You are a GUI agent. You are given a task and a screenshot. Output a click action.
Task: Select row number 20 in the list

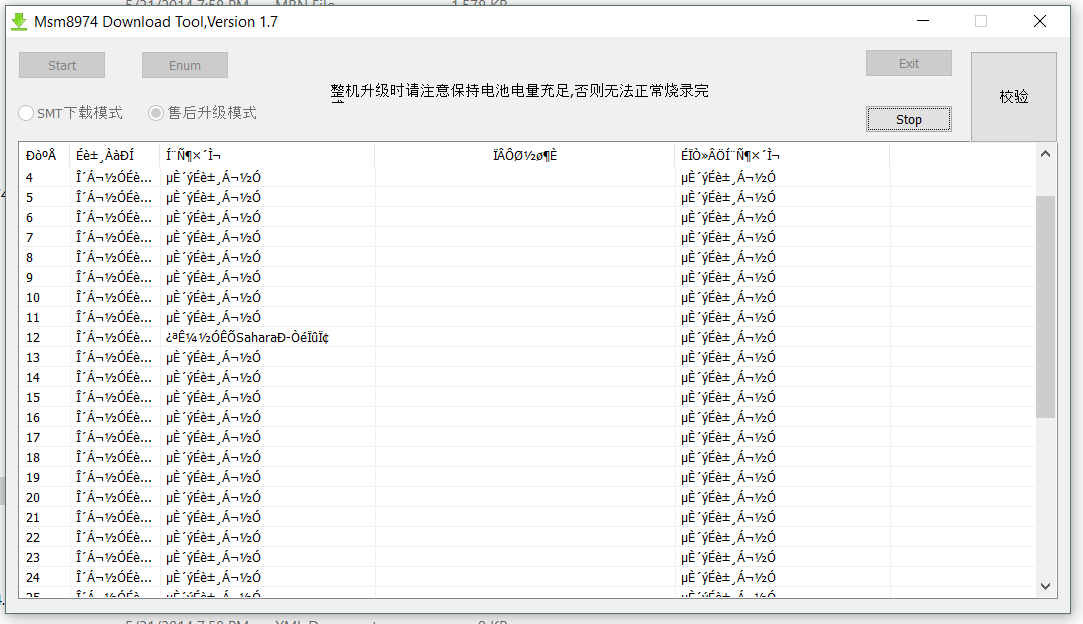click(x=527, y=498)
